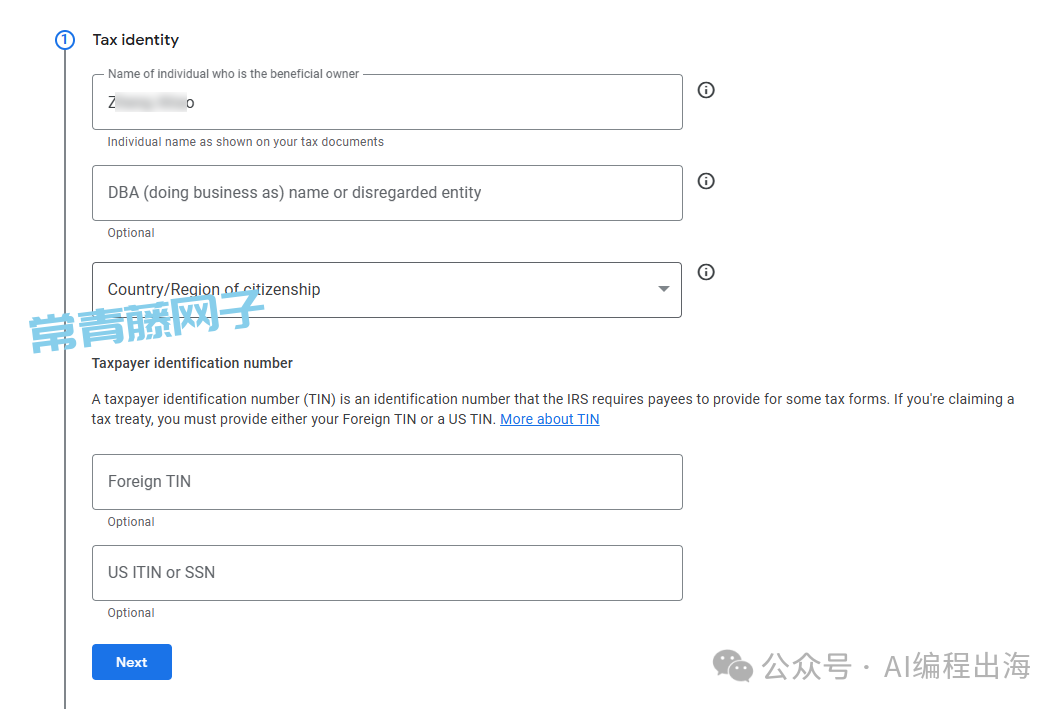The height and width of the screenshot is (709, 1064).
Task: Click into the US ITIN or SSN field
Action: [386, 573]
